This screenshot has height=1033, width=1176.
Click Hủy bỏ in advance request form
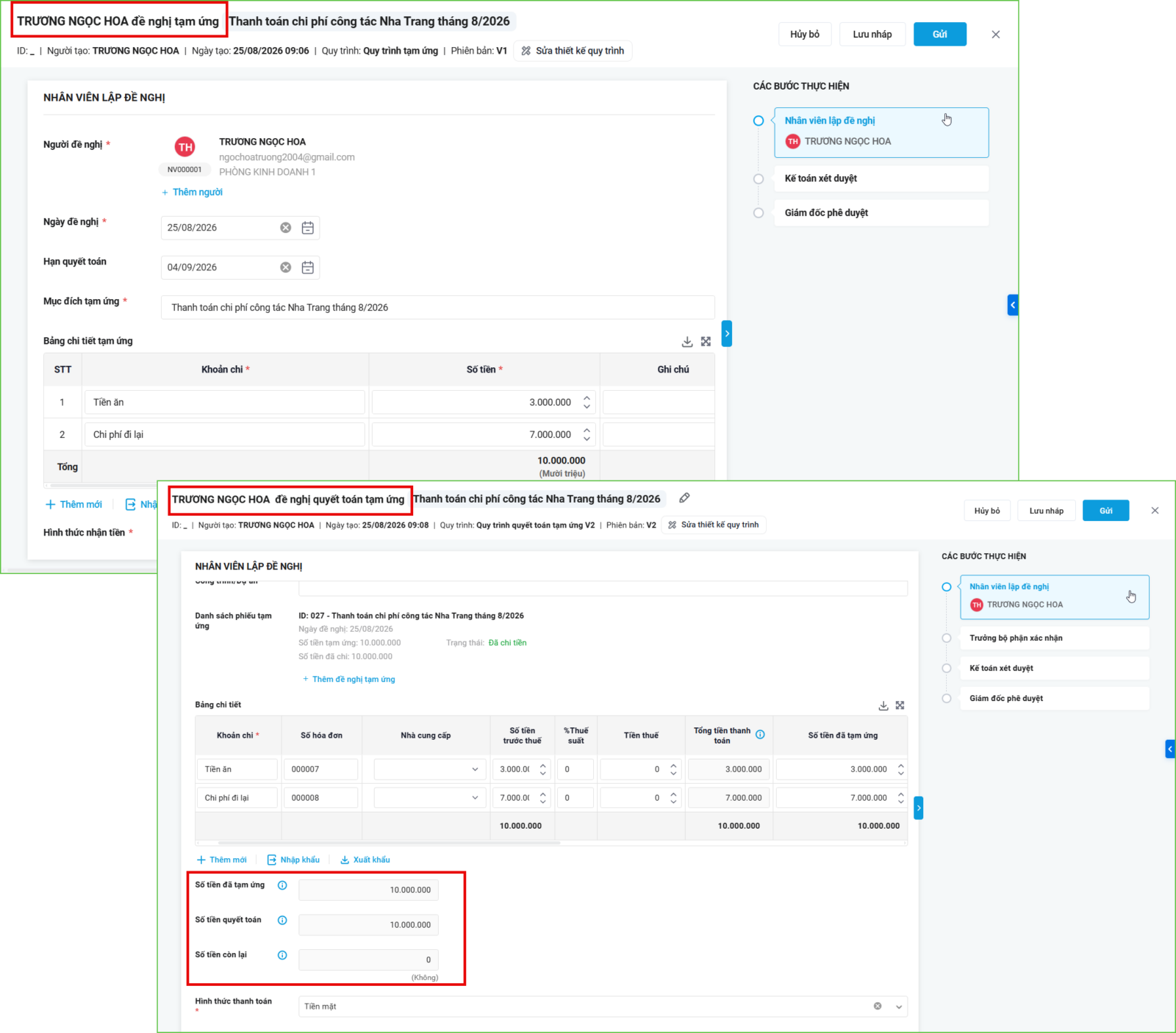(805, 35)
